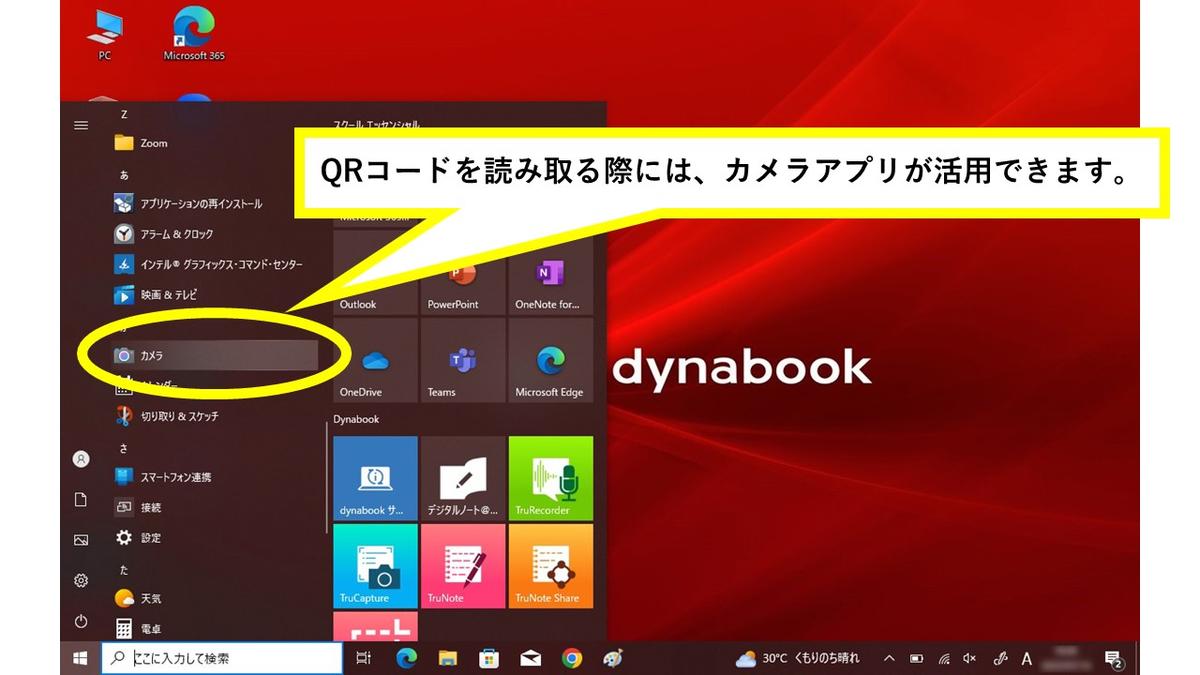Click the Power button in Start rail

[81, 621]
